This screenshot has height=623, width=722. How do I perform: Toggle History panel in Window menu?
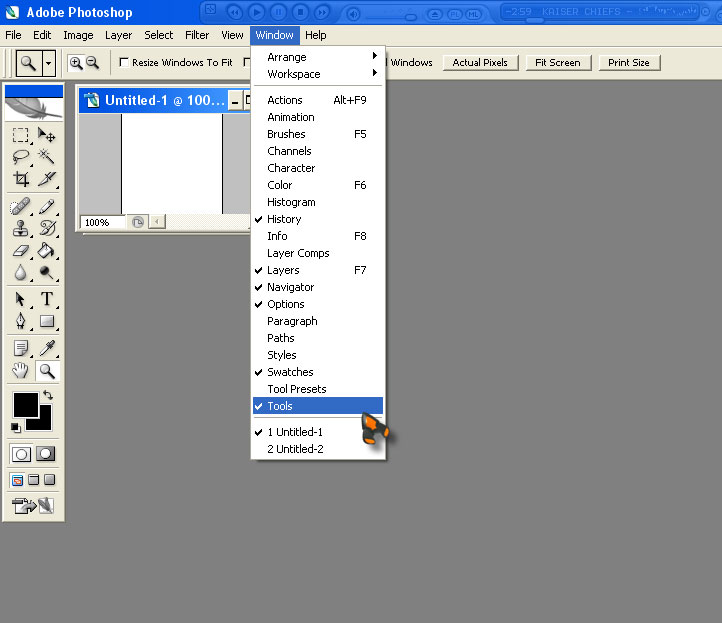[x=318, y=219]
